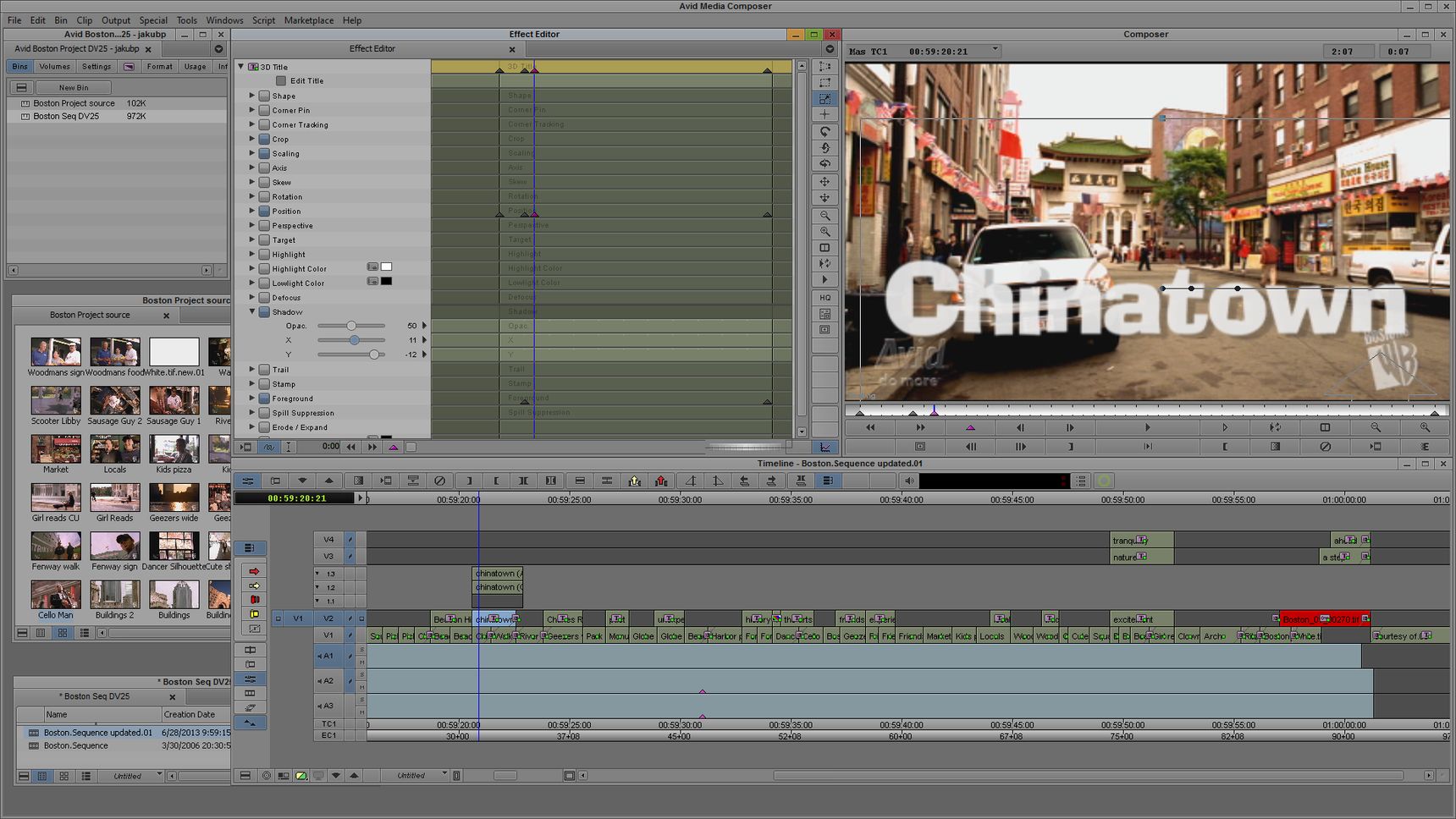Toggle the Edit Title checkbox
This screenshot has width=1456, height=819.
click(281, 81)
